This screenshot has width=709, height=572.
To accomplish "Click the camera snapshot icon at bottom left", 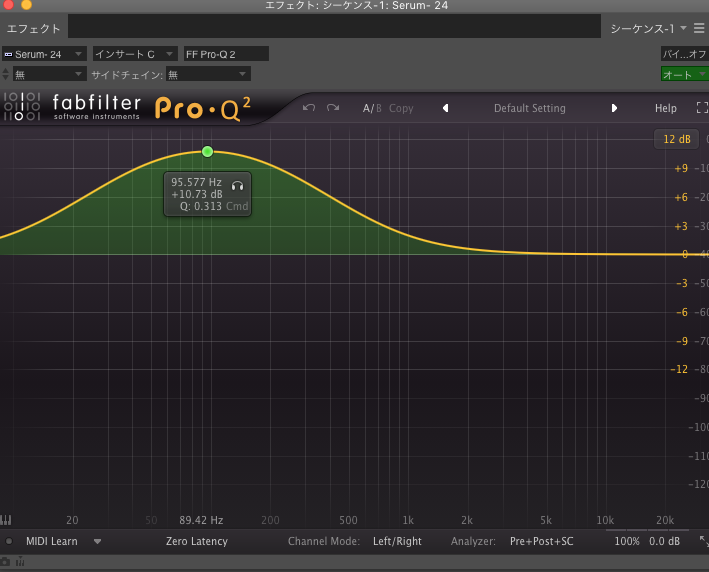I will point(5,562).
